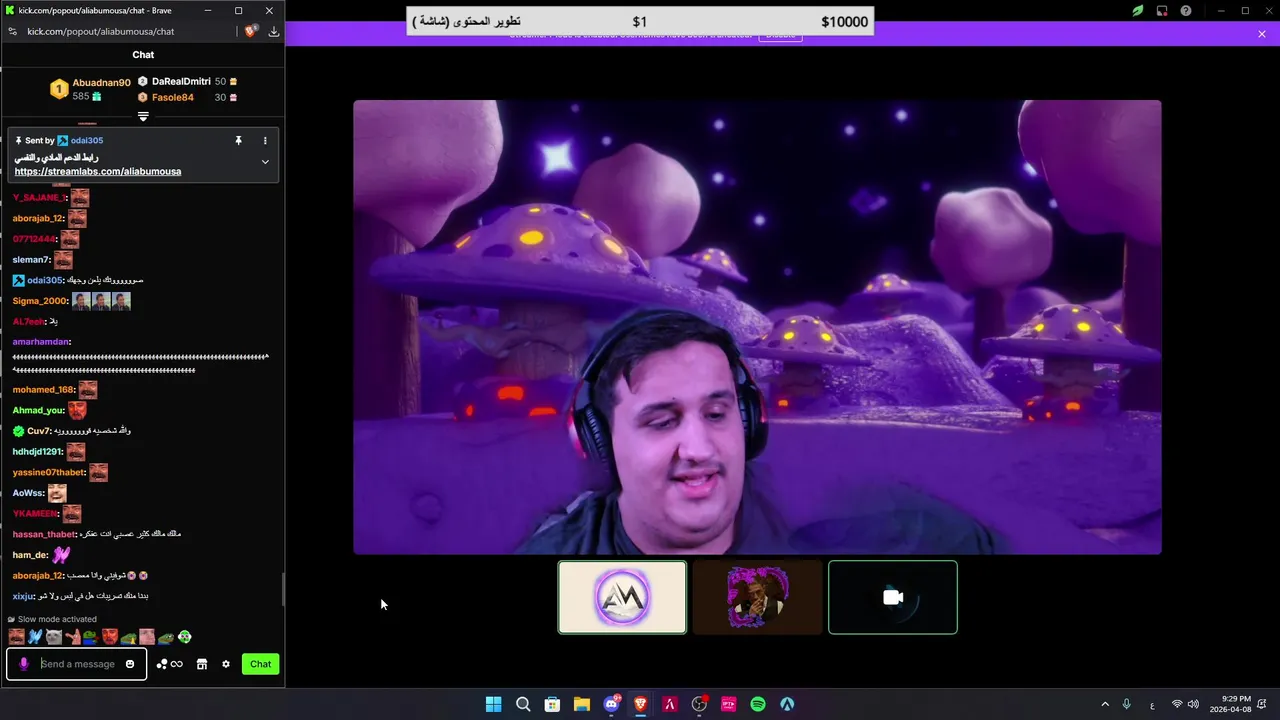Open DaRealDmitri leaderboard entry

pos(181,81)
